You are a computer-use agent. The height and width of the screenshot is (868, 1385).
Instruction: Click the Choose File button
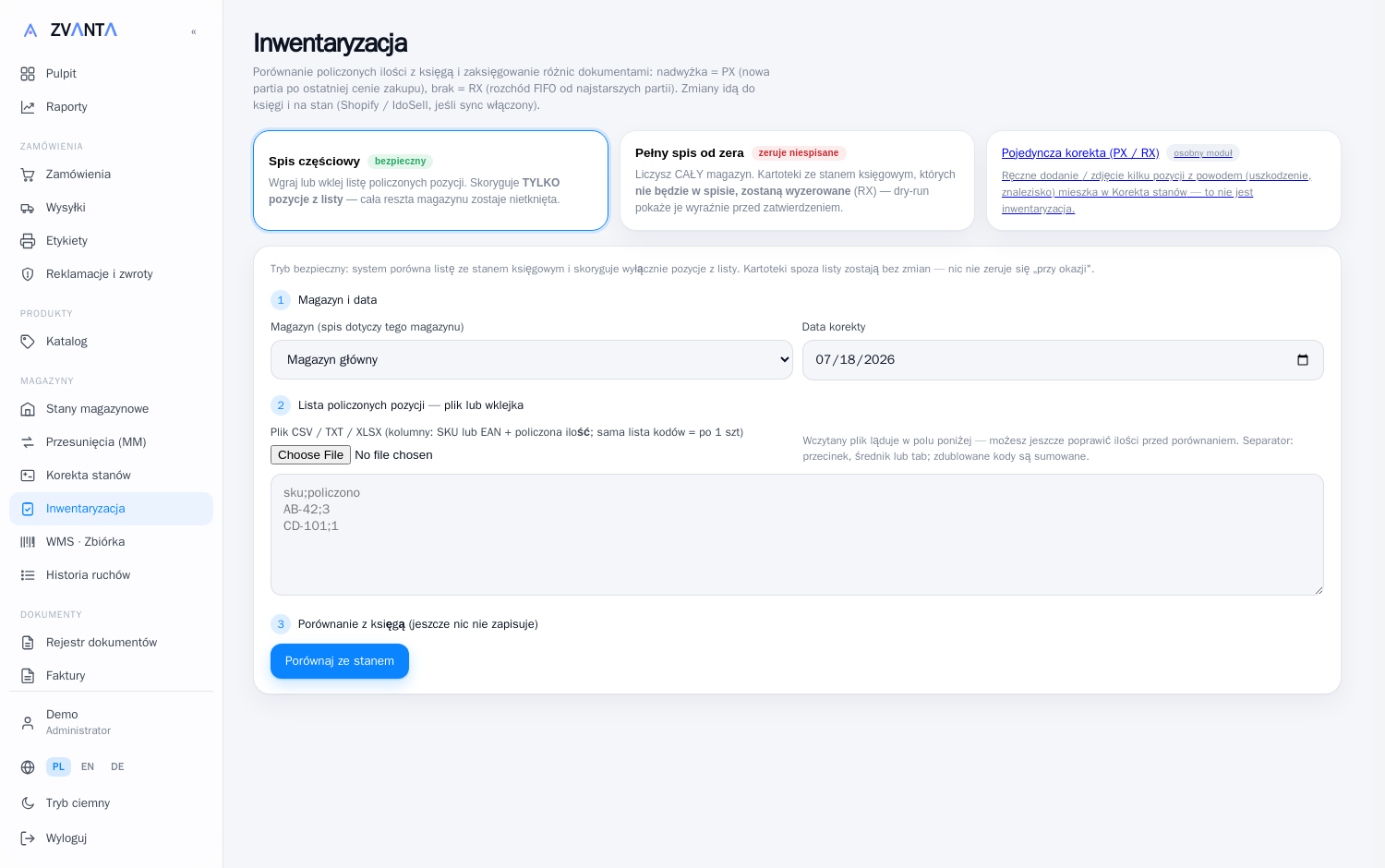click(310, 455)
